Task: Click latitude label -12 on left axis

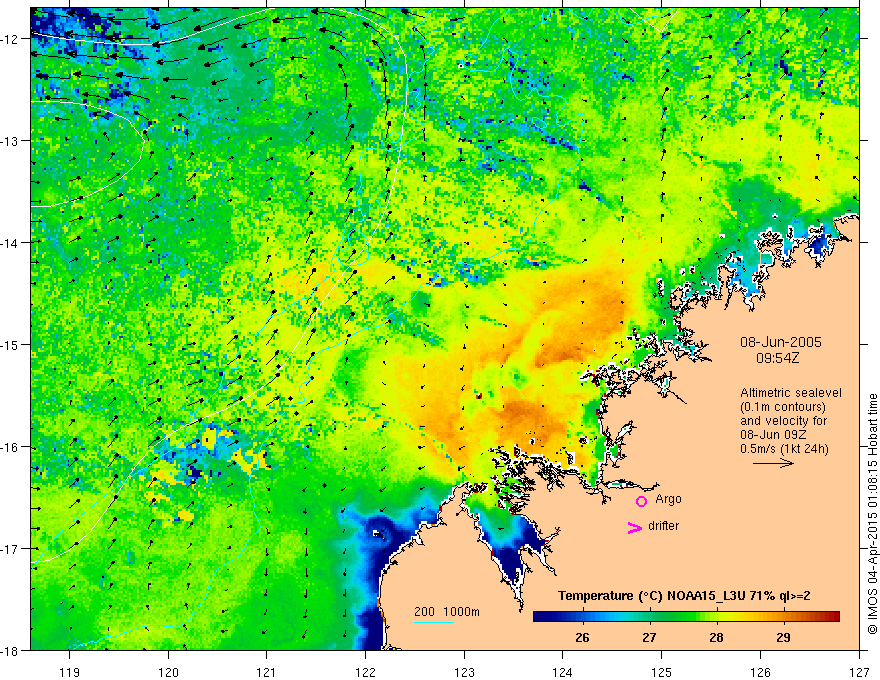Action: click(x=10, y=39)
